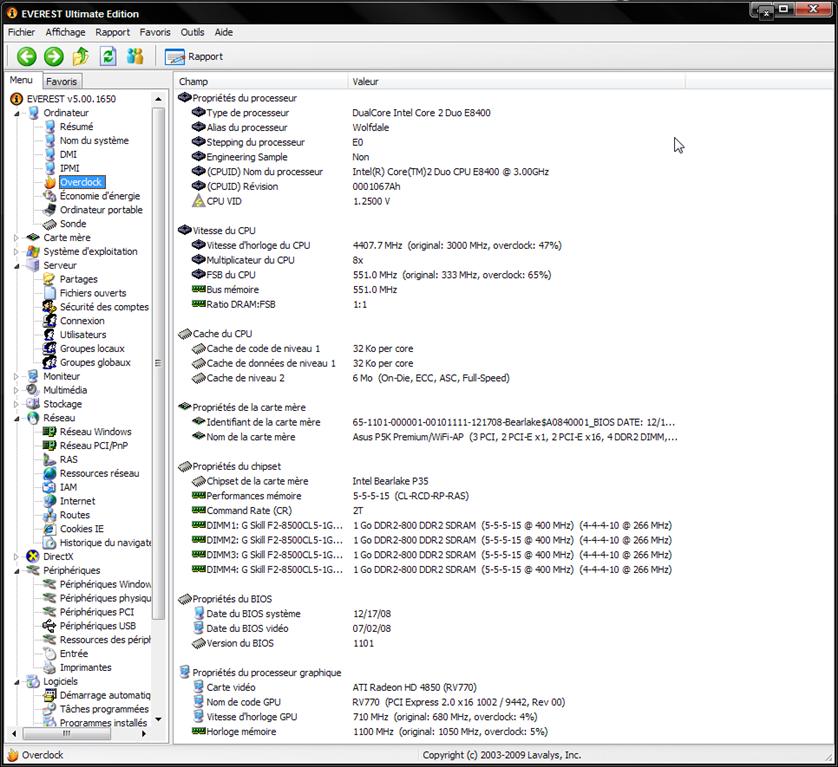Select the Ordinateur portable laptop icon
The image size is (838, 767).
tap(50, 210)
